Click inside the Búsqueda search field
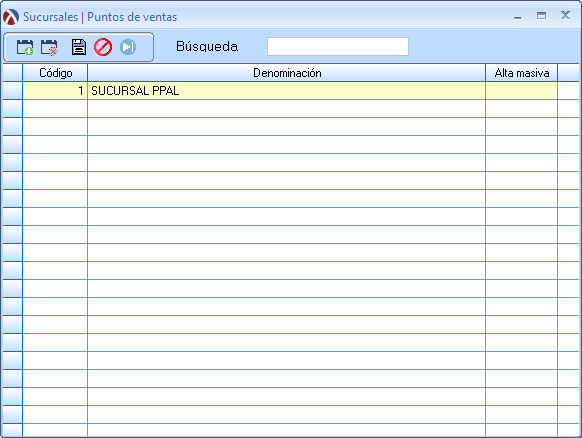The height and width of the screenshot is (438, 582). (x=338, y=46)
